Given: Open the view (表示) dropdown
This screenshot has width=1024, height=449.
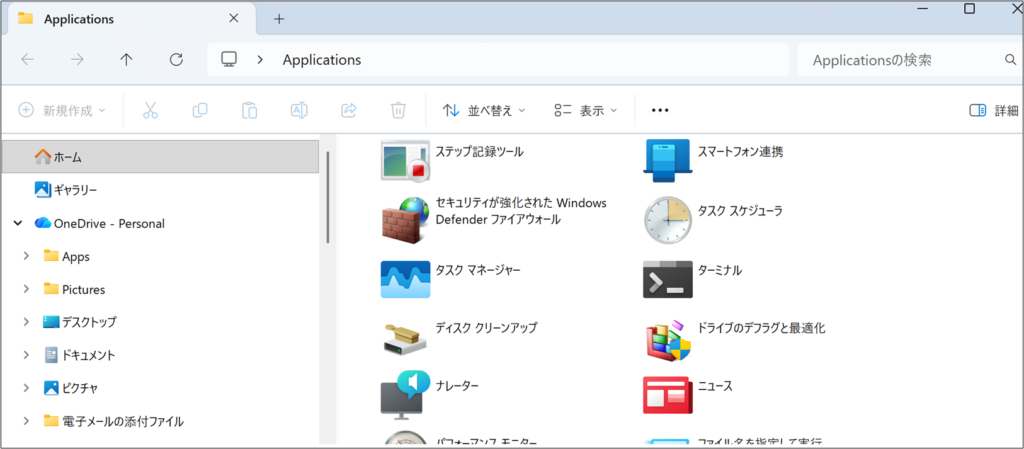Looking at the screenshot, I should (x=586, y=110).
